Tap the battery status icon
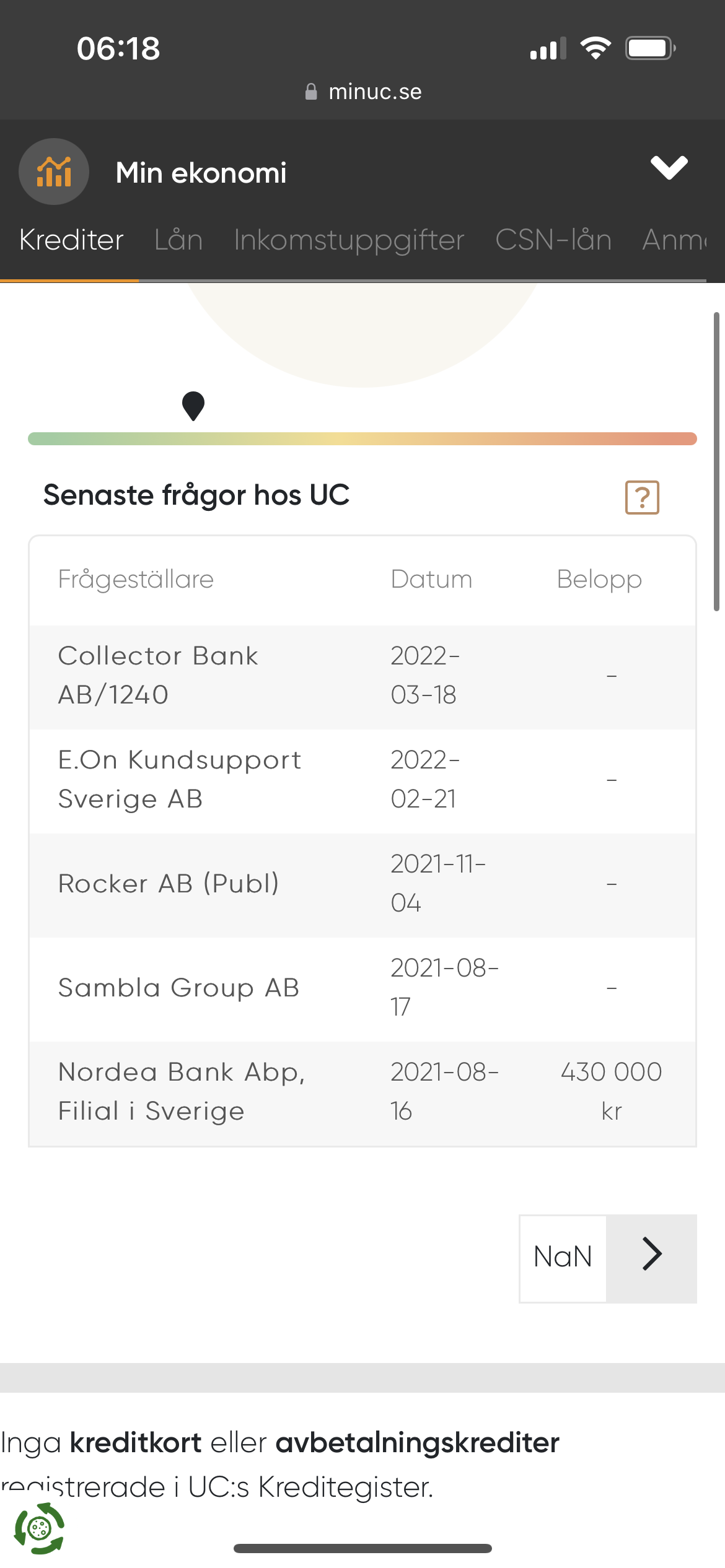This screenshot has width=725, height=1568. pos(650,48)
